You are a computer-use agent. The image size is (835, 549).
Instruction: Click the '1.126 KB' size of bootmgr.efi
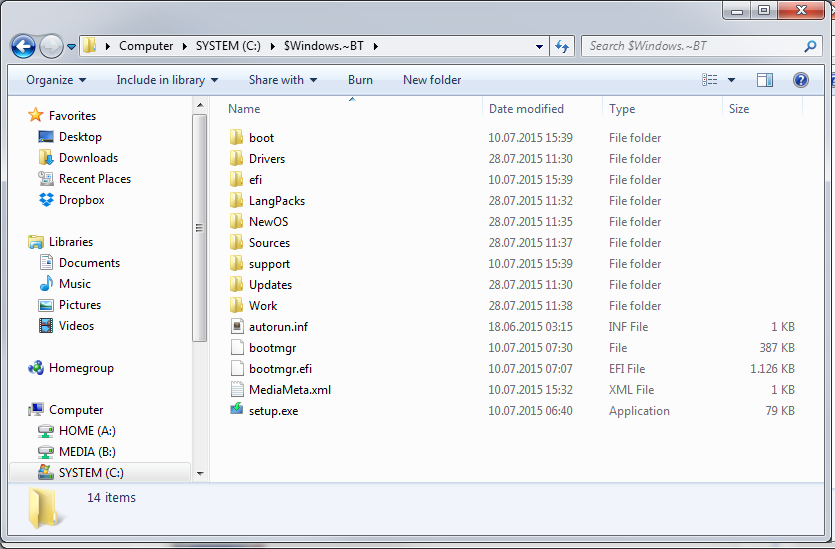tap(772, 368)
